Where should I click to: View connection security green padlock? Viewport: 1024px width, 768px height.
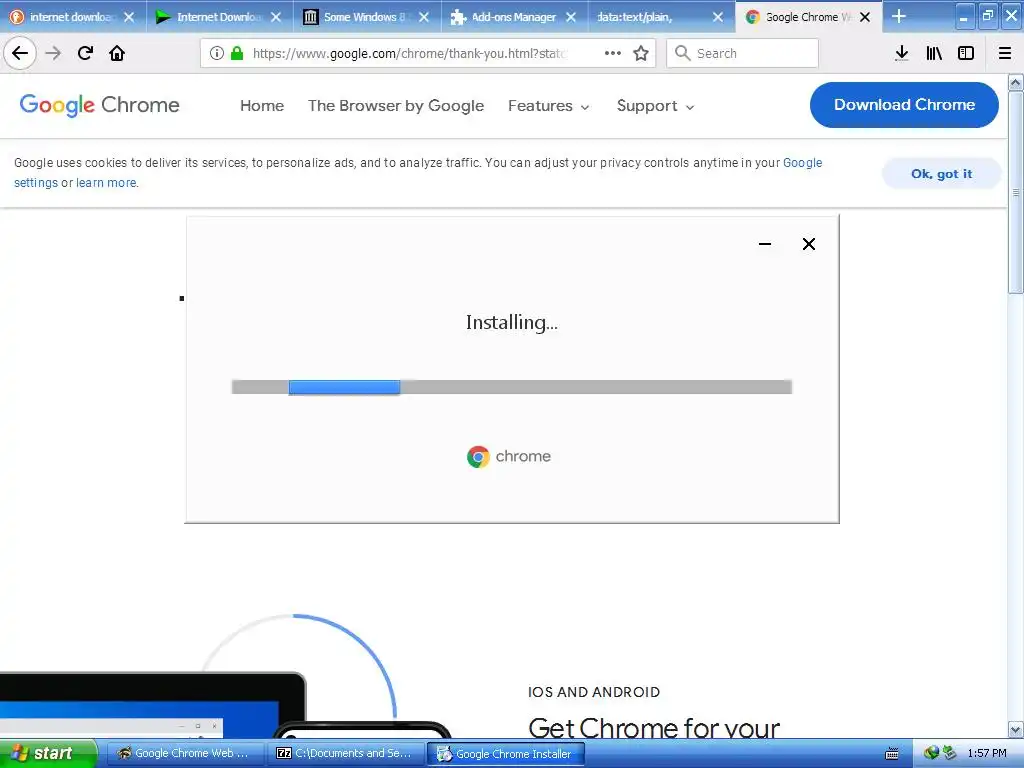tap(237, 53)
